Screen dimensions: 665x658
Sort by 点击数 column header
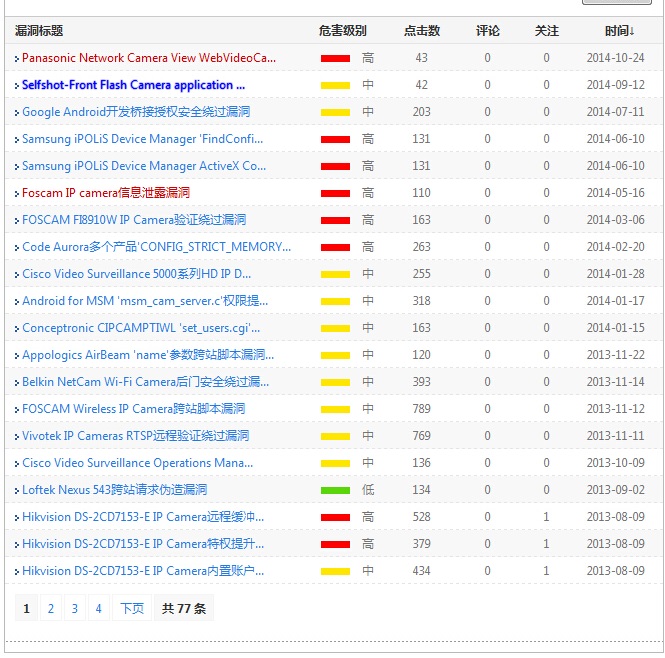click(422, 31)
